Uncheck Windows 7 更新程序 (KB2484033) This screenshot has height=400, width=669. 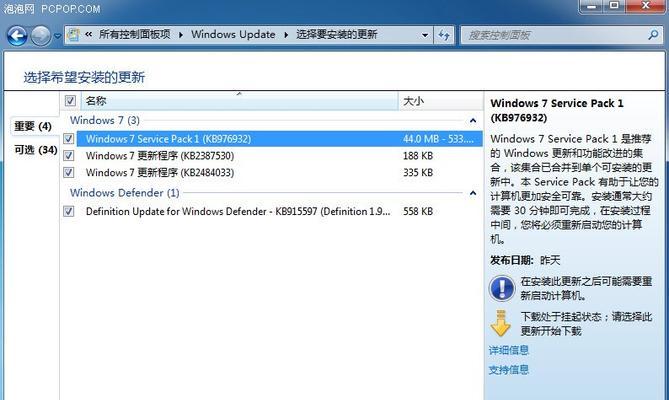[x=69, y=173]
